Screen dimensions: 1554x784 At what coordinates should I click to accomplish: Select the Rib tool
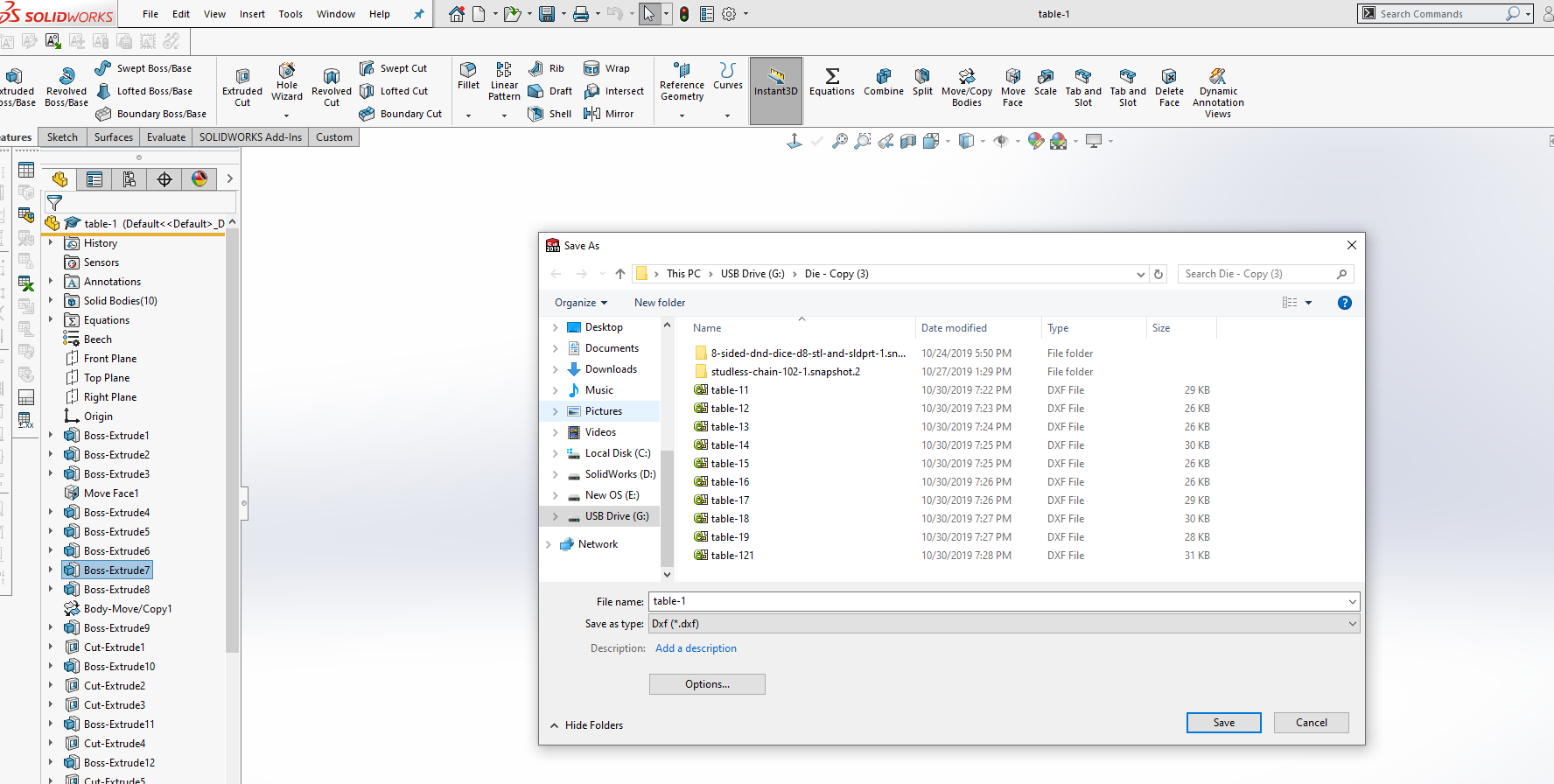pos(547,68)
